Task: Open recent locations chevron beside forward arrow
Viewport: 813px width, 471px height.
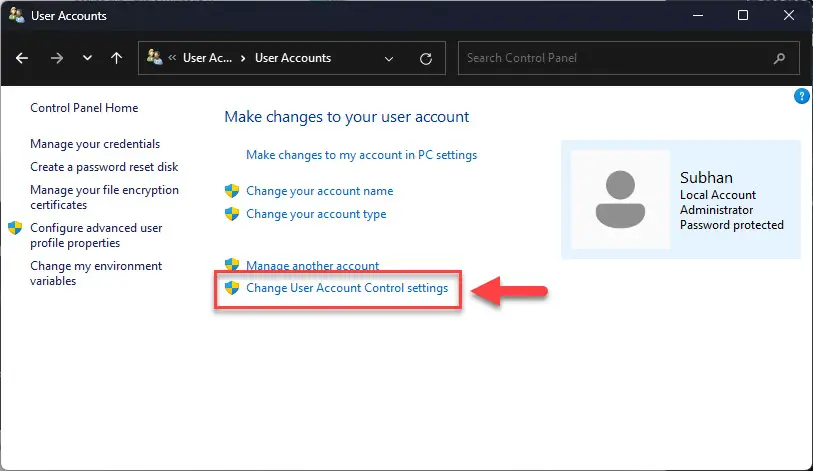Action: click(x=87, y=58)
